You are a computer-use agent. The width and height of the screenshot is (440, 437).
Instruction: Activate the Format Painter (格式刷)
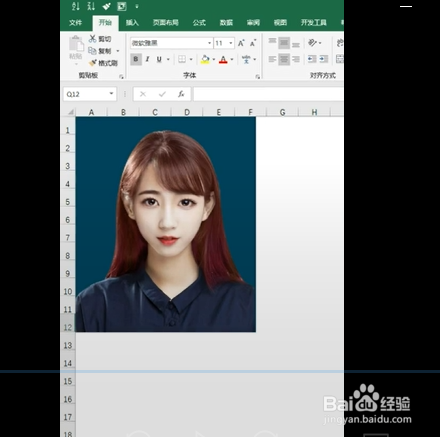click(x=103, y=63)
